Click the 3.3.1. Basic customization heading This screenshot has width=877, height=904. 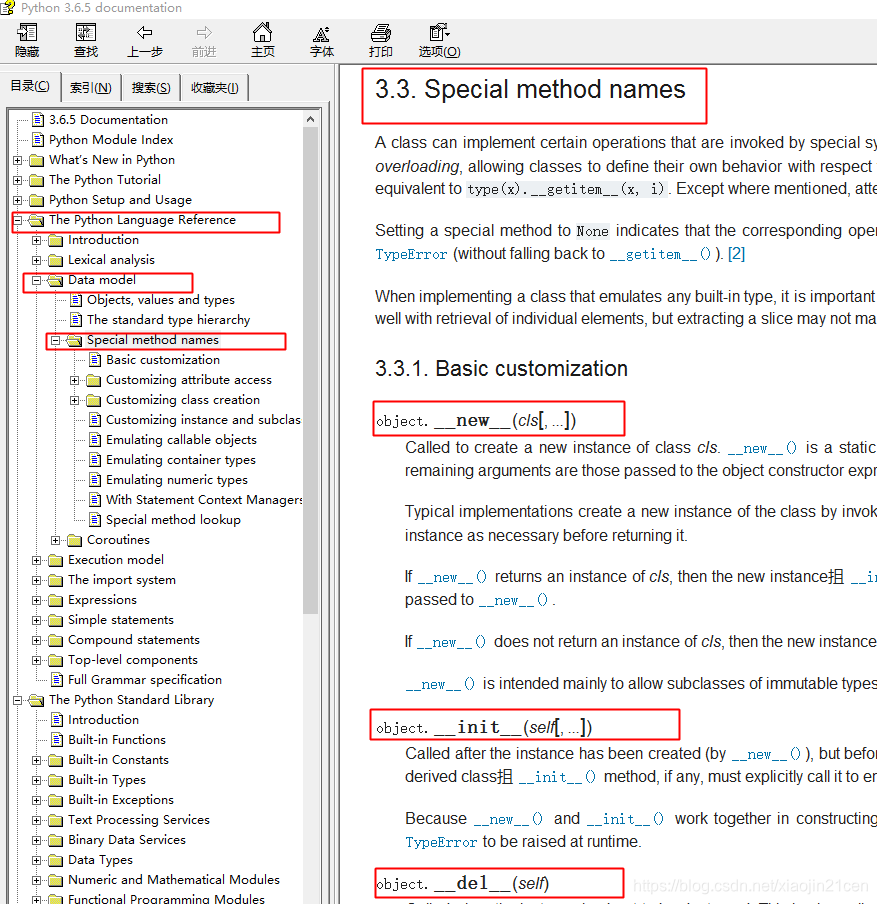(x=501, y=369)
